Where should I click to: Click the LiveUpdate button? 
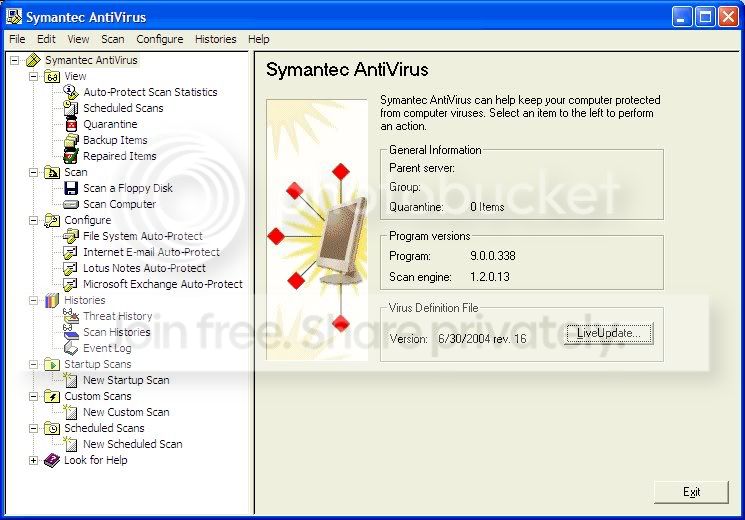[x=609, y=333]
